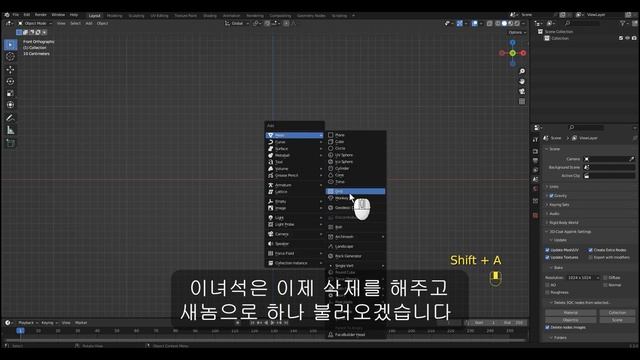The width and height of the screenshot is (640, 360).
Task: Toggle Collection visibility eye in outliner
Action: [627, 38]
